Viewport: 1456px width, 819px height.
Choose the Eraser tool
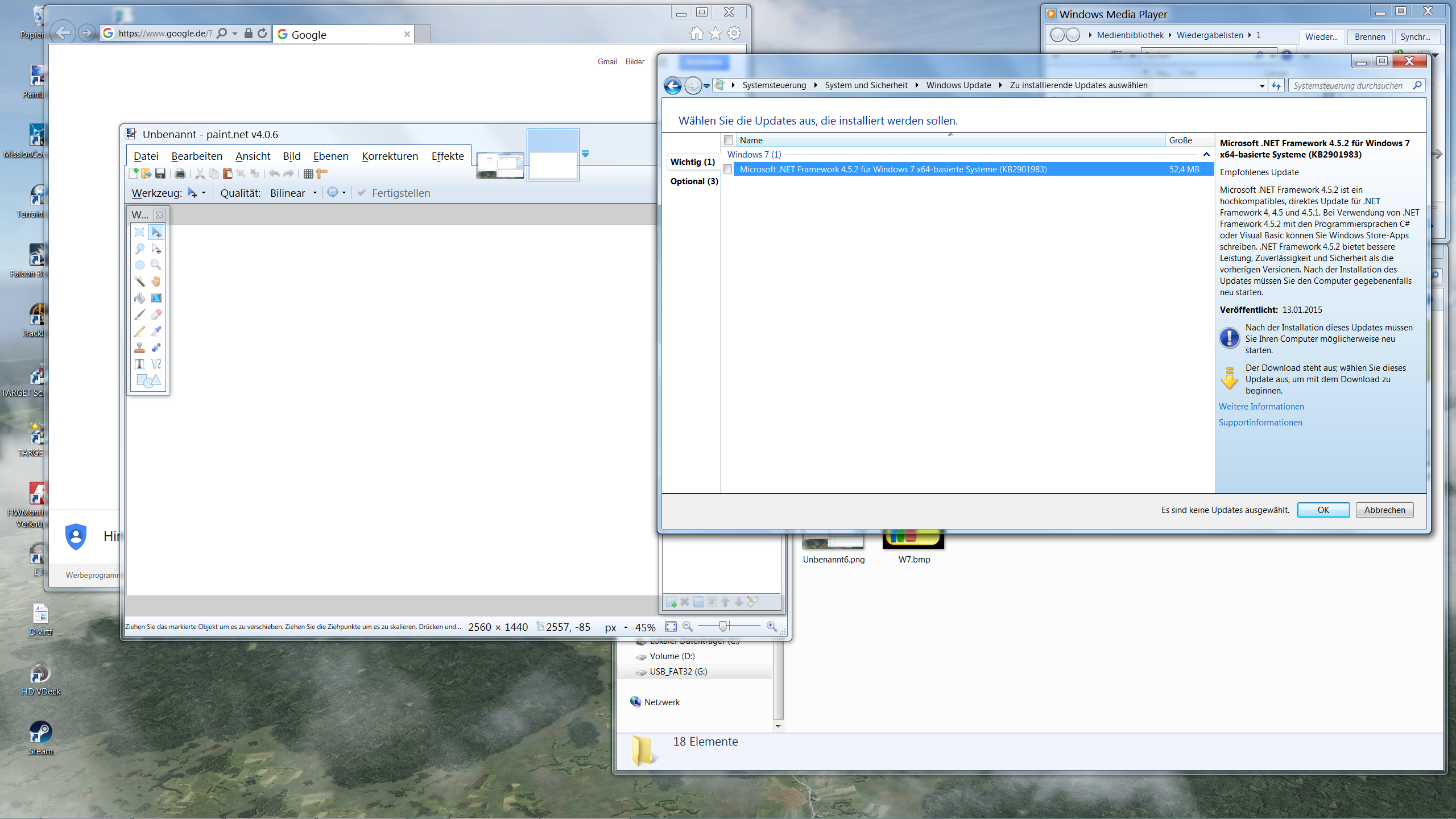156,315
